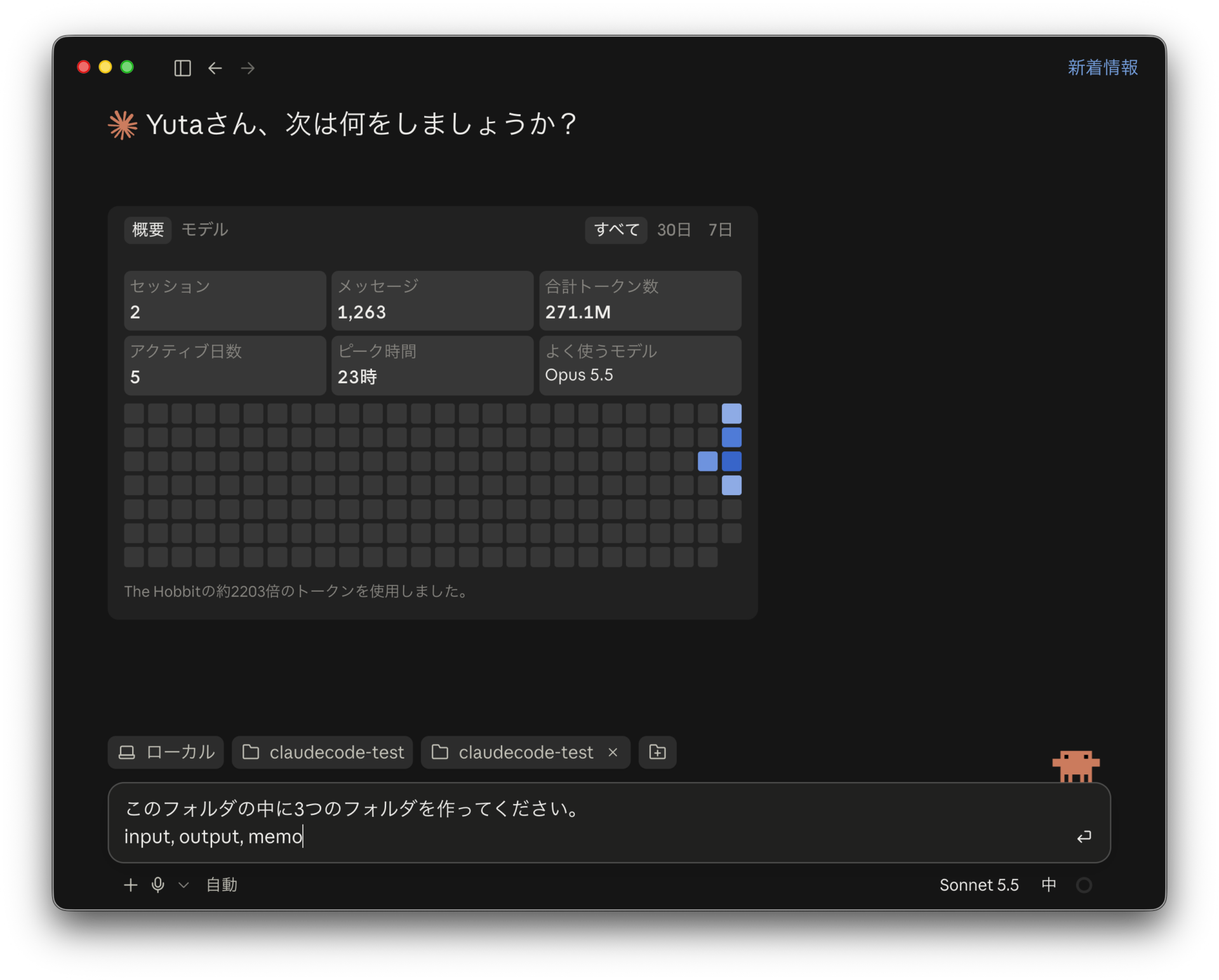
Task: Add a folder with the folder-plus icon
Action: point(658,752)
